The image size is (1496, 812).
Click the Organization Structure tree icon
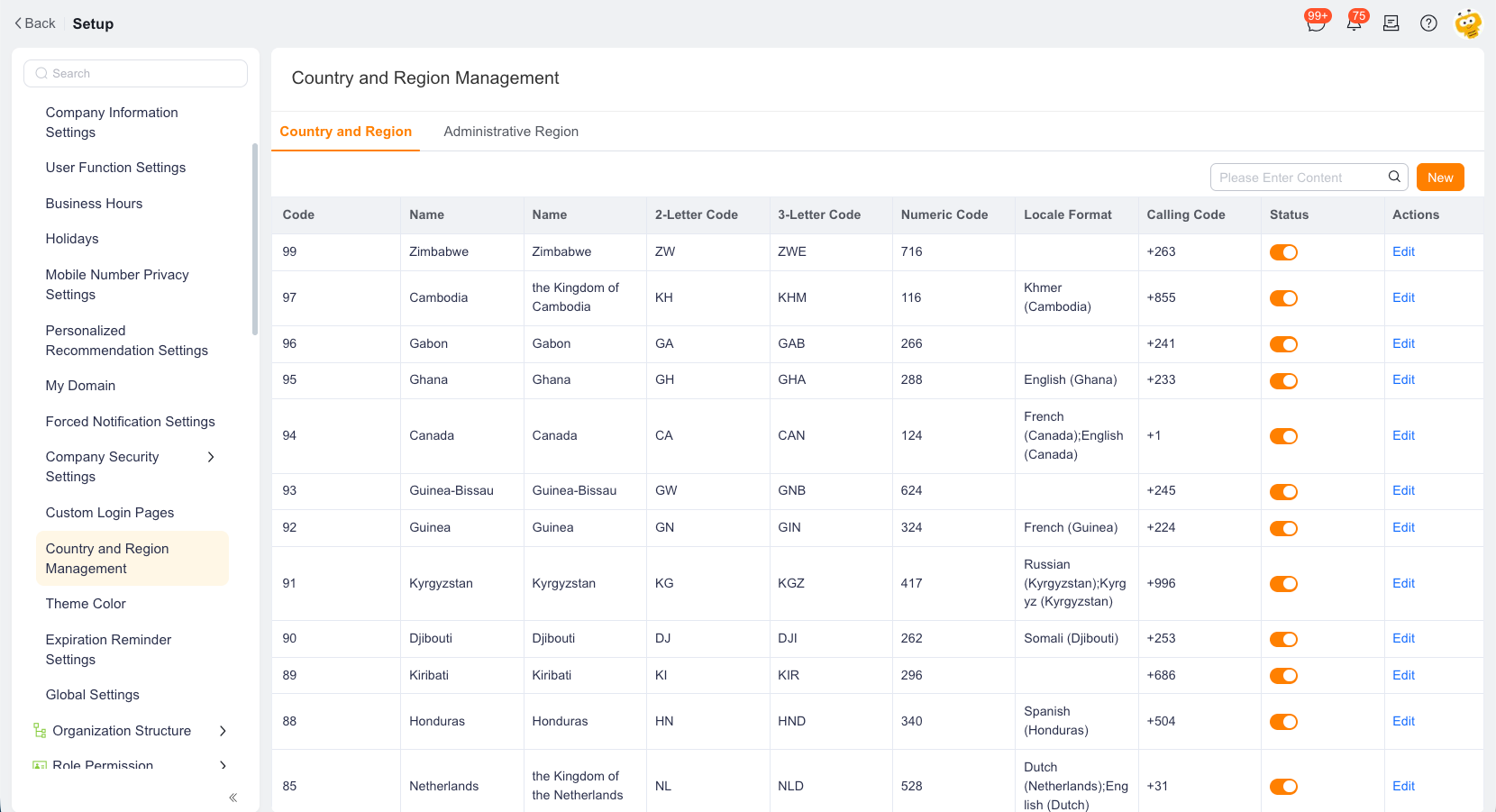[40, 731]
